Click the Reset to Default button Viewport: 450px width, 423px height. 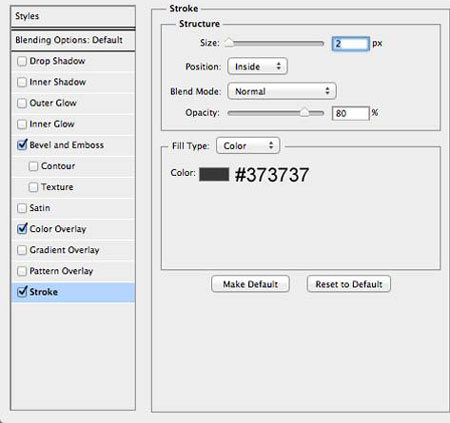tap(349, 284)
